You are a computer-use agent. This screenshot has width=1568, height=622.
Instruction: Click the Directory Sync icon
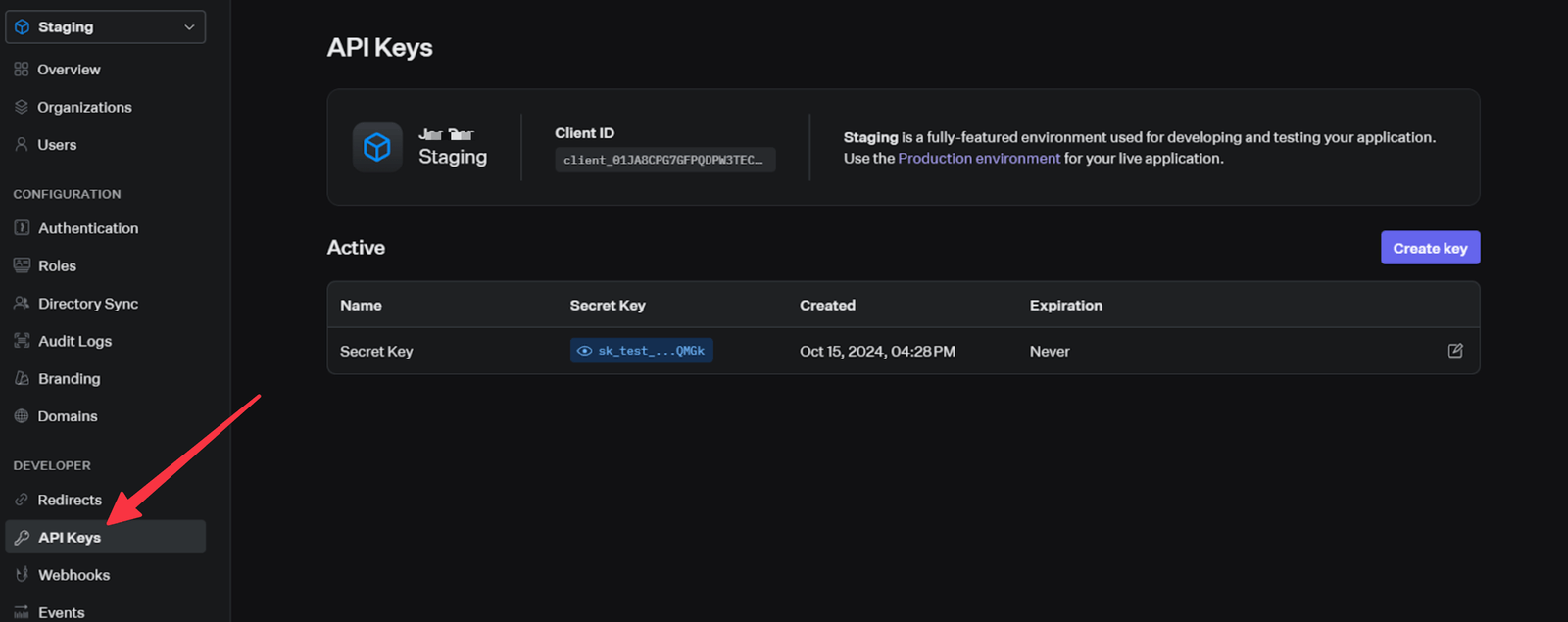pos(22,304)
